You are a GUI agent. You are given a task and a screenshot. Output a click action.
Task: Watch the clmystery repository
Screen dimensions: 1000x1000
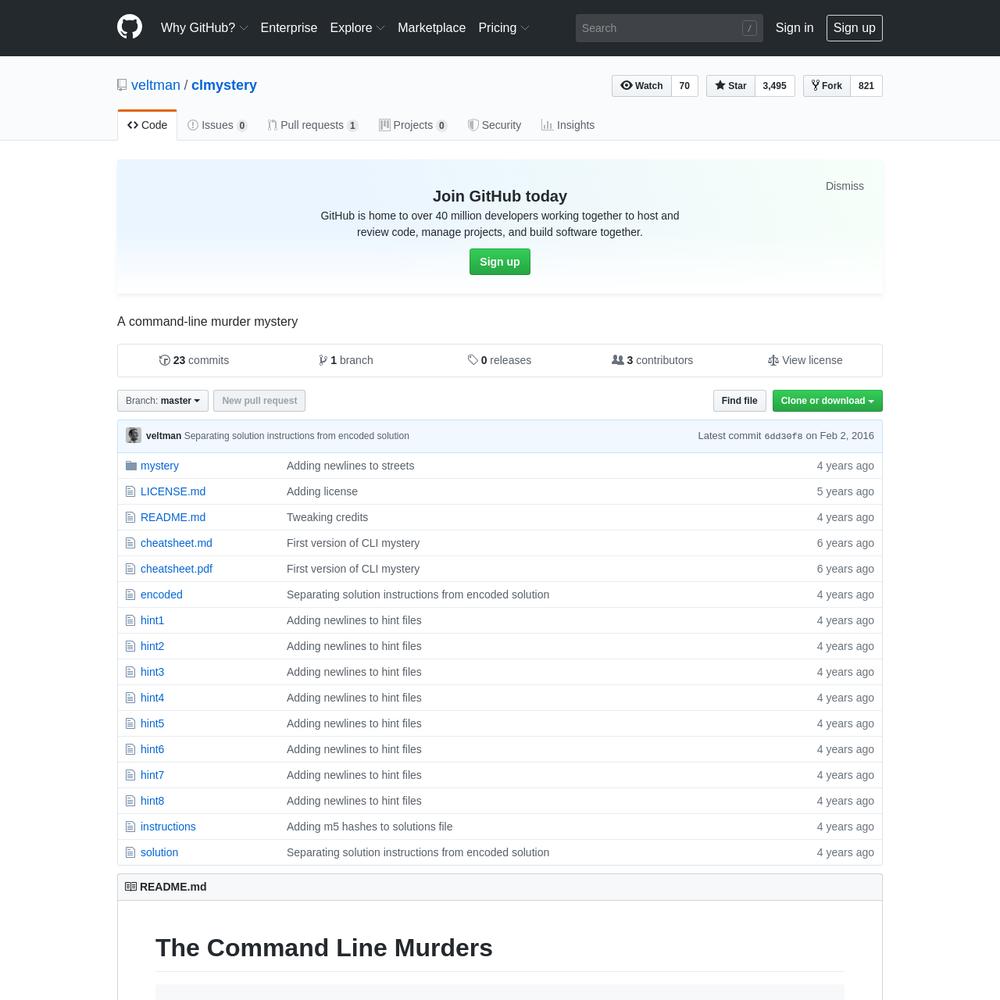642,85
